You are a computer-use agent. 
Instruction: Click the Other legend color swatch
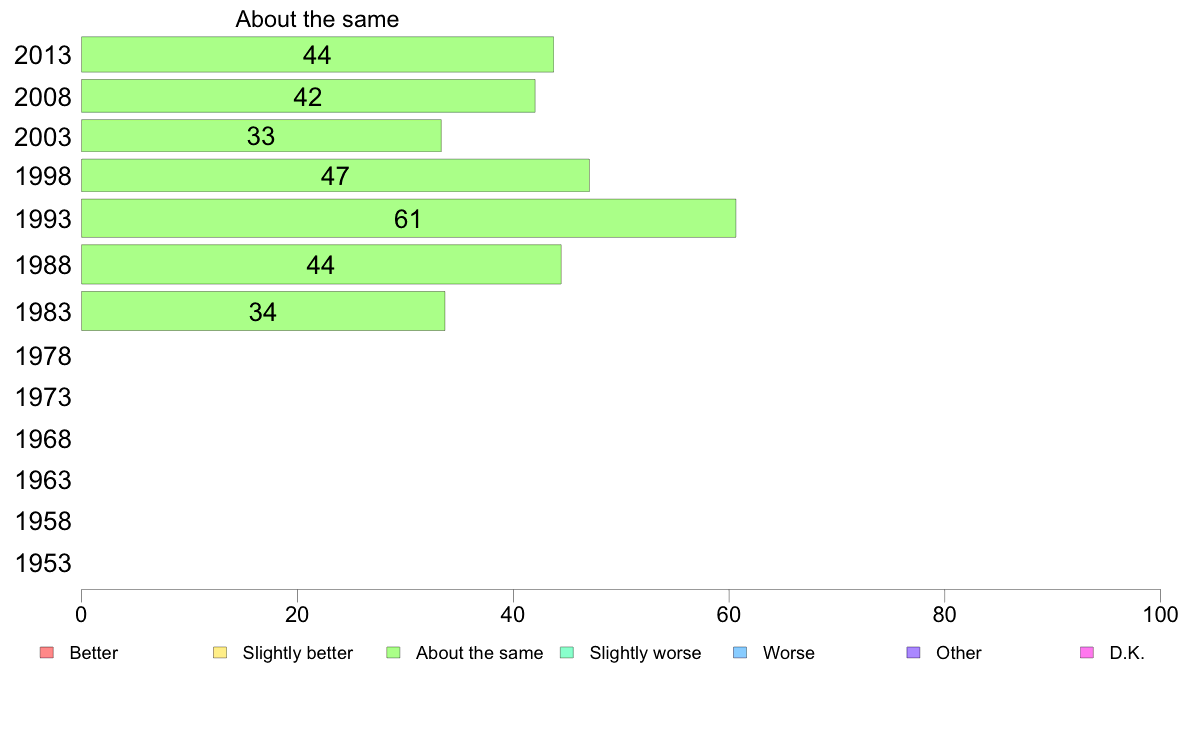pyautogui.click(x=913, y=653)
